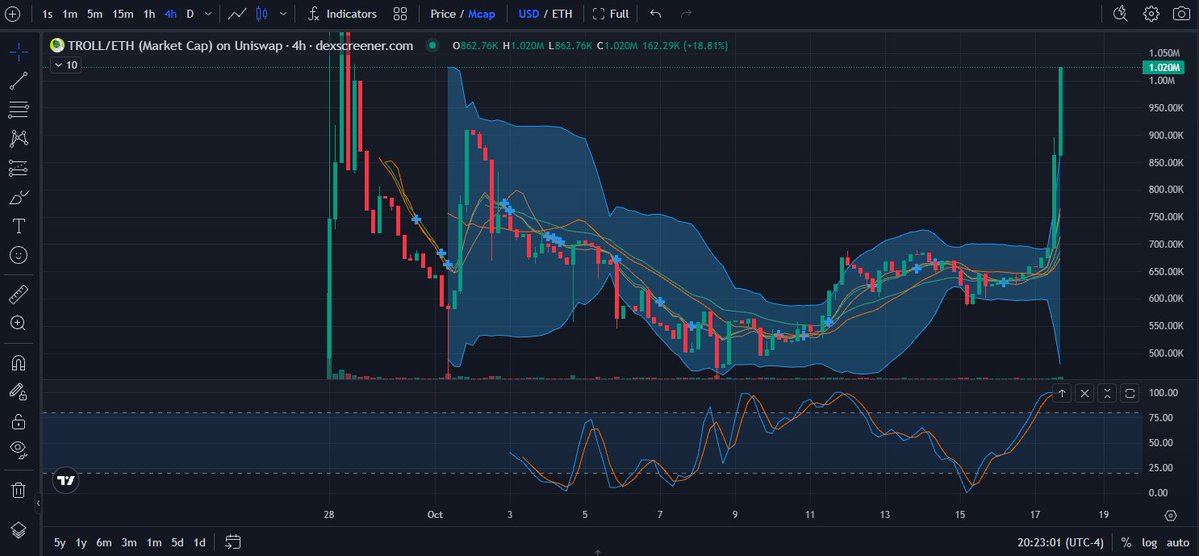Set date range to 6m

[104, 542]
